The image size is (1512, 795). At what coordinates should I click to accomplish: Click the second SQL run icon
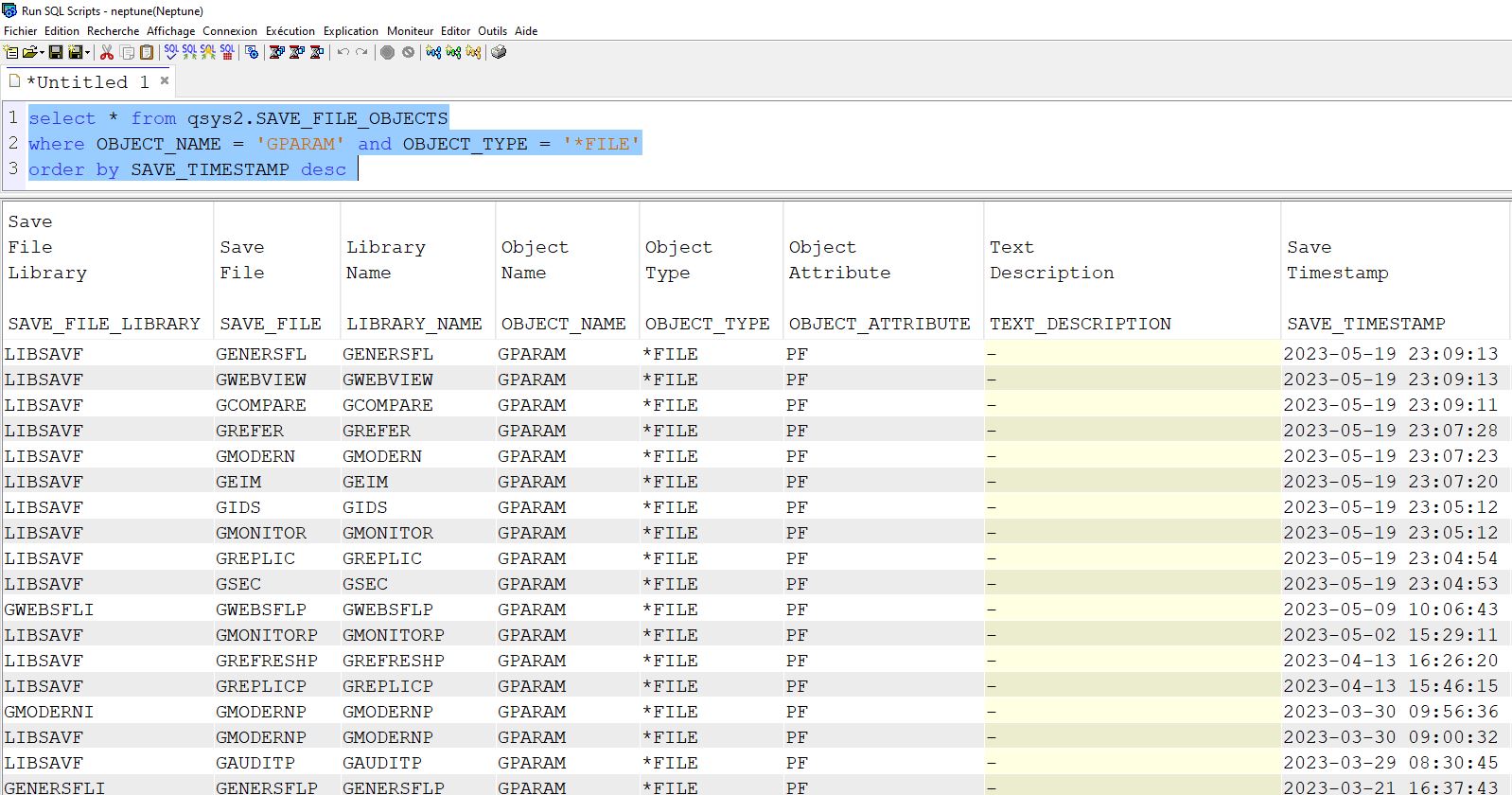(189, 52)
